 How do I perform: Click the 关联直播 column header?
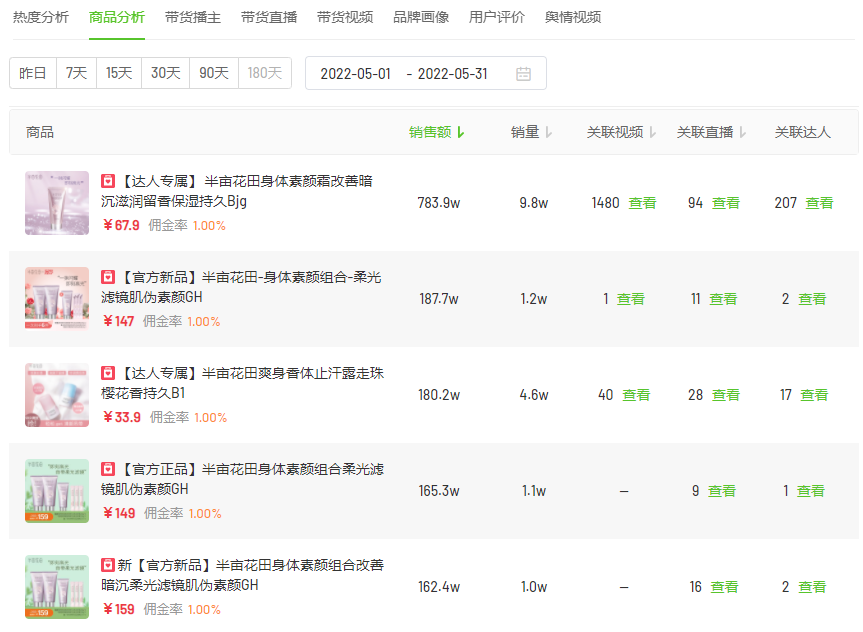[705, 133]
